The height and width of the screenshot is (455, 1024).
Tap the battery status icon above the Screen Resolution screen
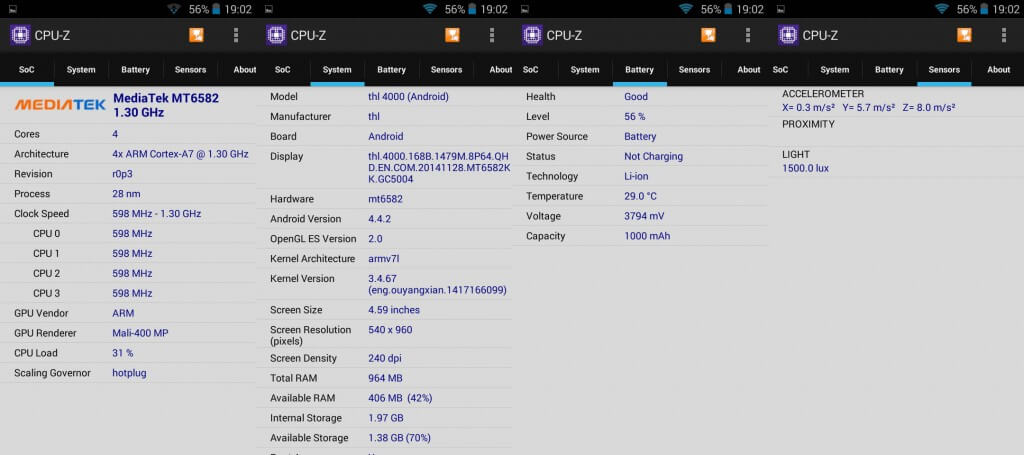pyautogui.click(x=472, y=9)
